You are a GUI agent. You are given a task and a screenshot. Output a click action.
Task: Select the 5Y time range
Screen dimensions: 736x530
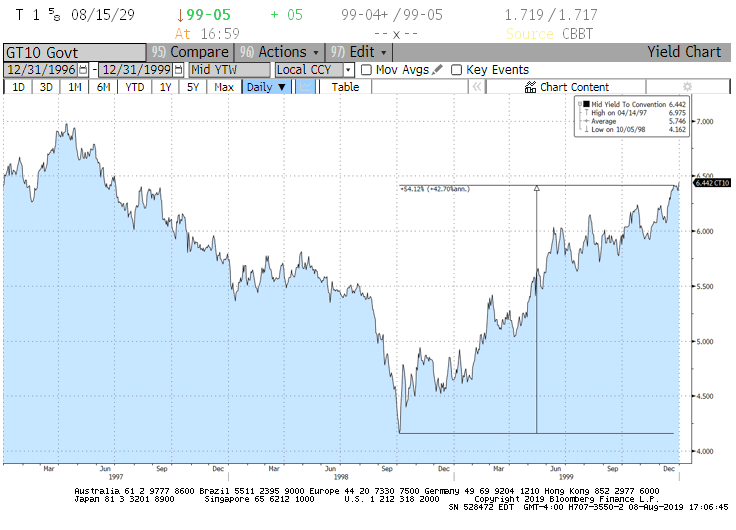194,87
